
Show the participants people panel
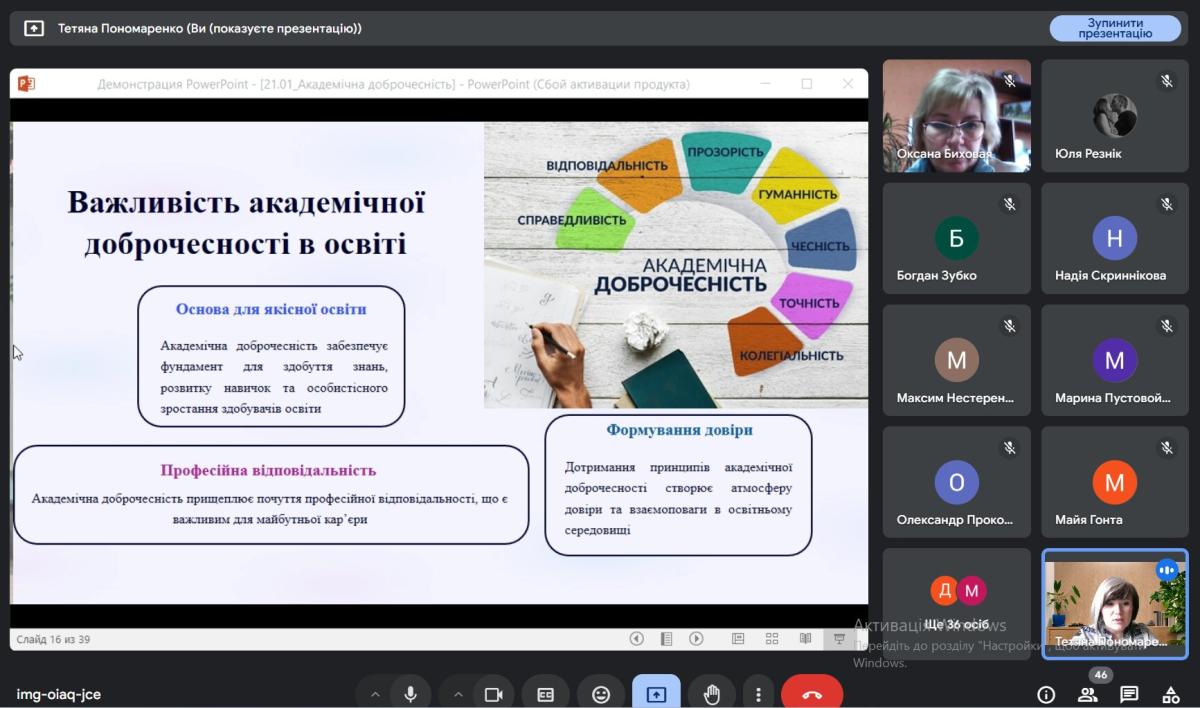pos(1087,694)
